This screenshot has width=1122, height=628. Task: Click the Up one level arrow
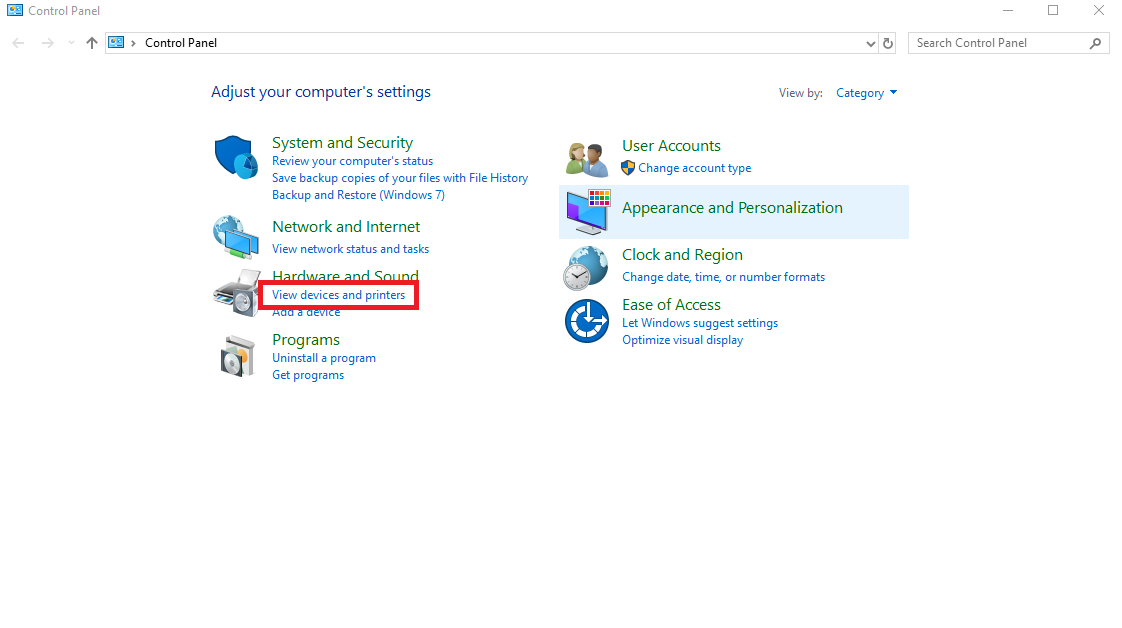(92, 43)
